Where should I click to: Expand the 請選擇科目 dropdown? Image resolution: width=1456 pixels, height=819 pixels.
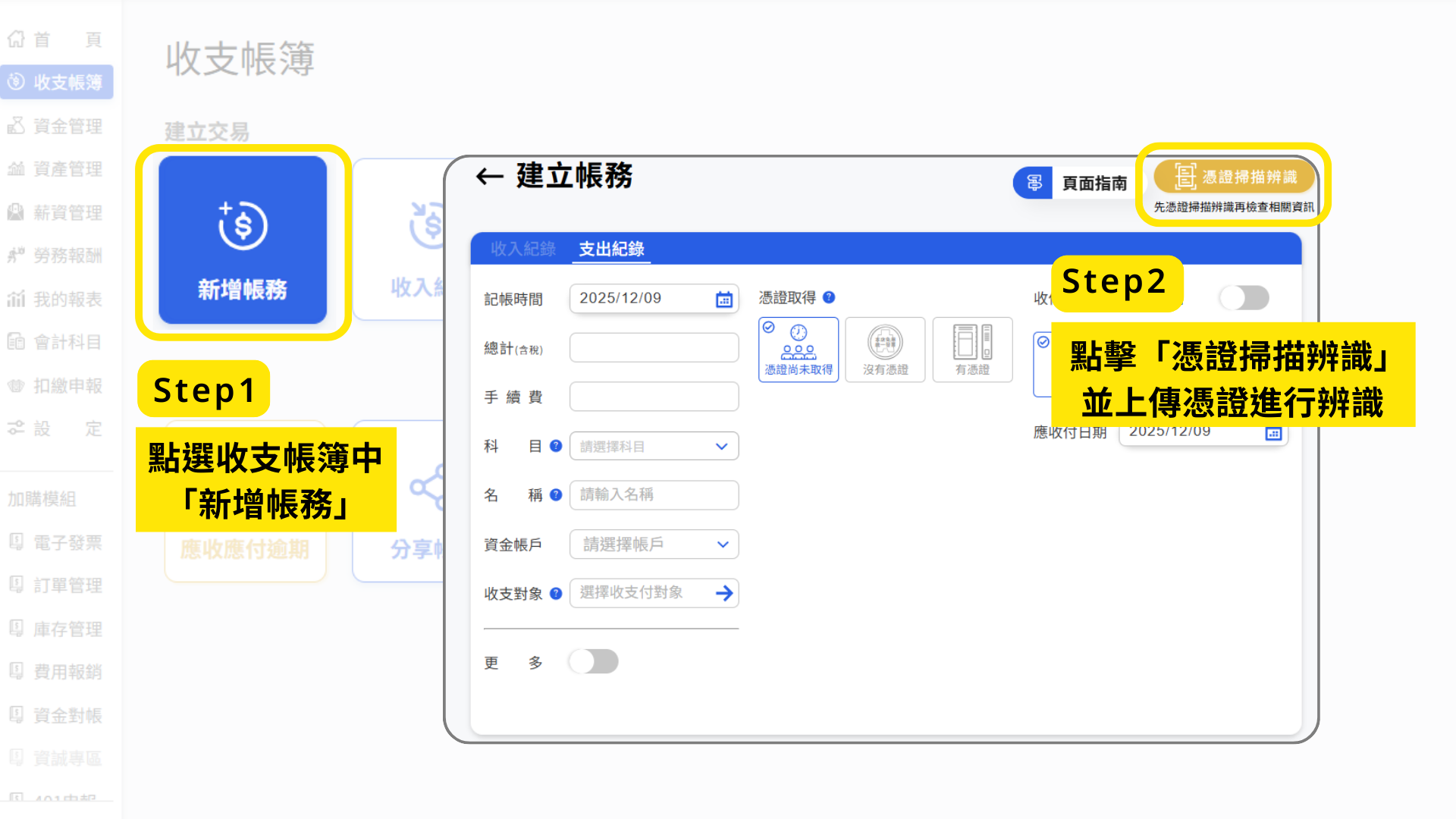coord(654,447)
